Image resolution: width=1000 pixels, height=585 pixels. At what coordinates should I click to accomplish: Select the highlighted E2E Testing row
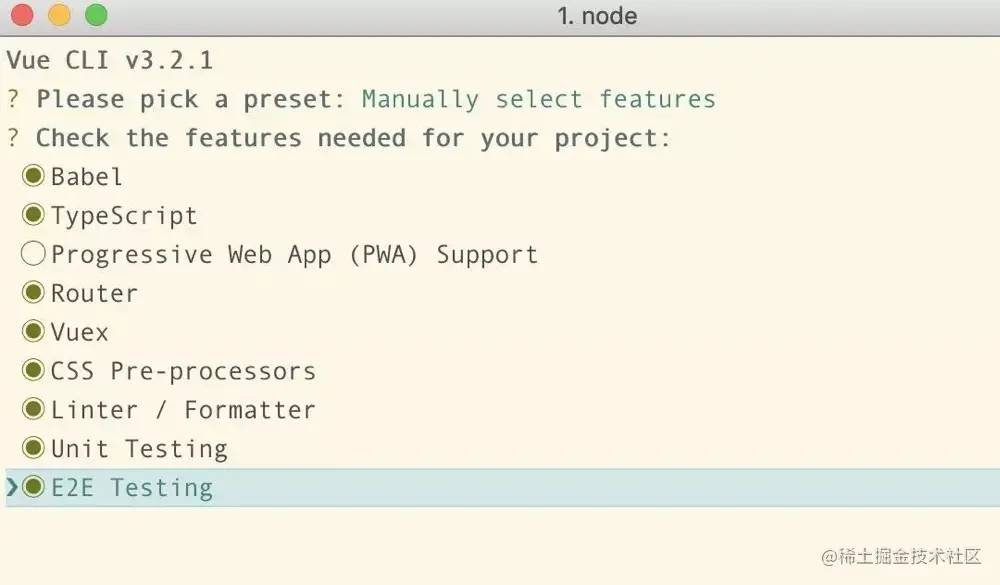point(500,488)
